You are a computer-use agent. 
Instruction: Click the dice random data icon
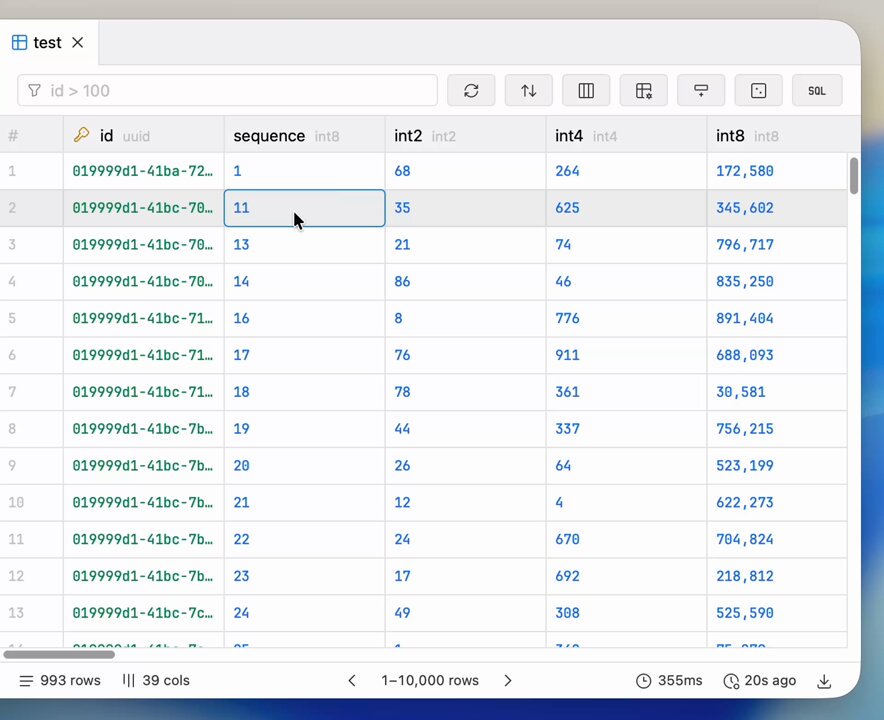tap(759, 91)
